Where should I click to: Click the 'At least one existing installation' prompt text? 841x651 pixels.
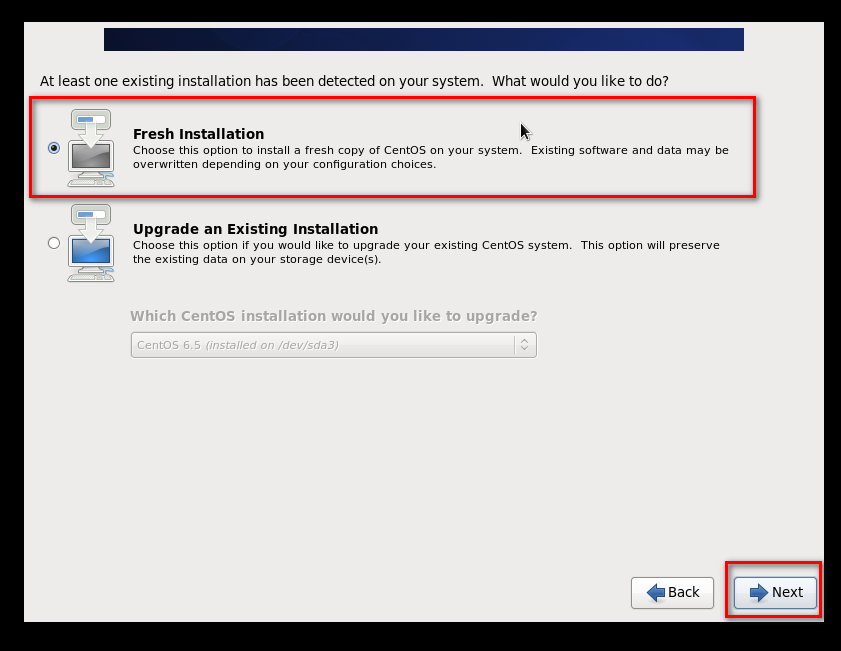pos(354,82)
